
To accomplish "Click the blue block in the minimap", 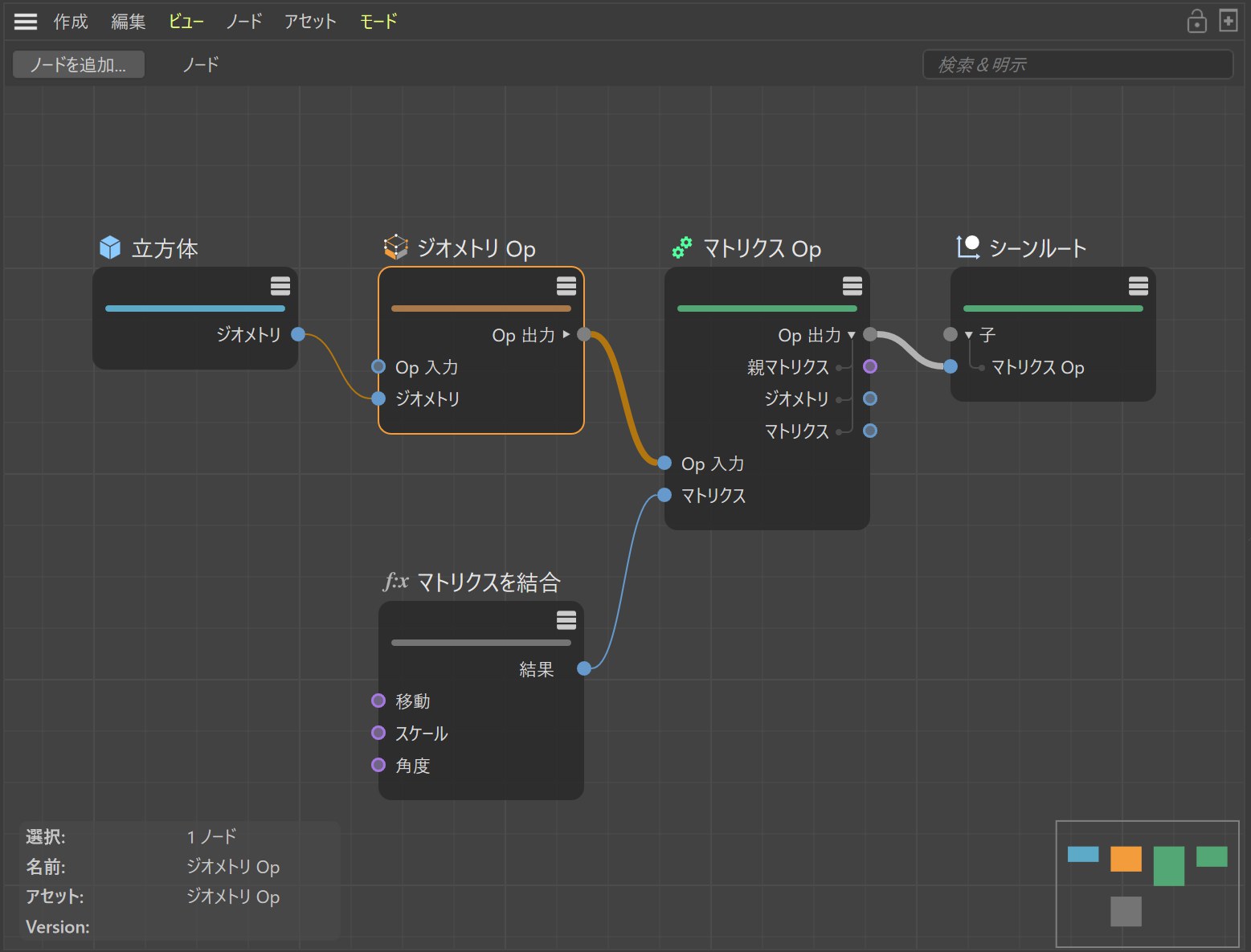I will [1083, 854].
